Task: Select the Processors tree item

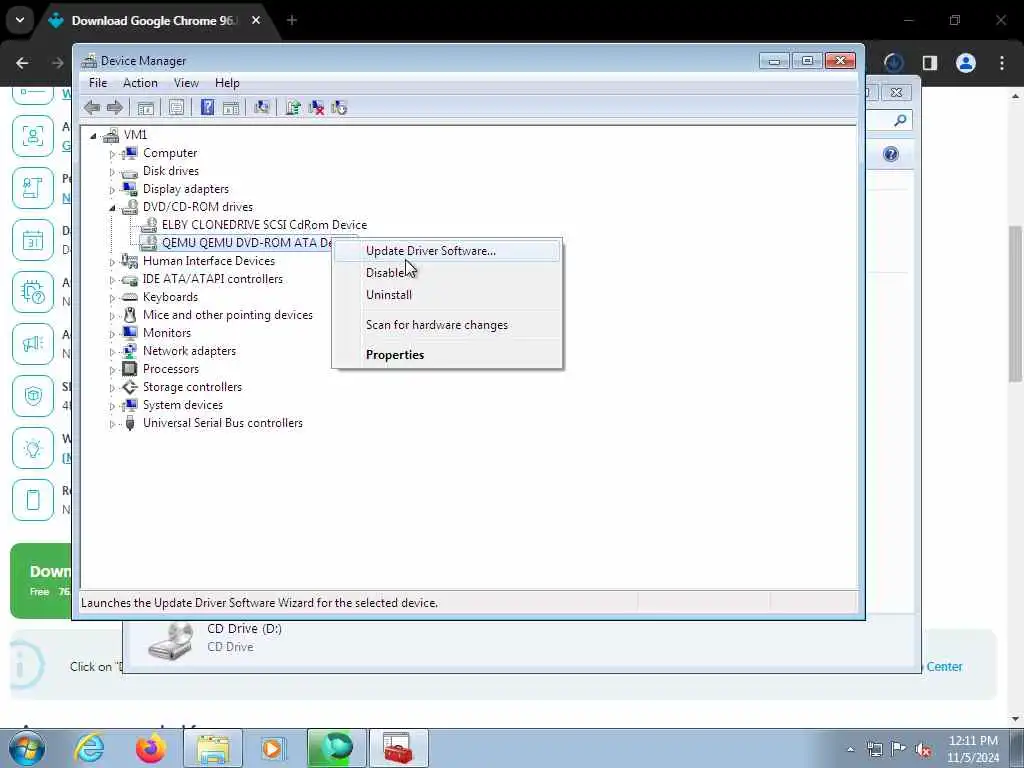Action: tap(170, 369)
